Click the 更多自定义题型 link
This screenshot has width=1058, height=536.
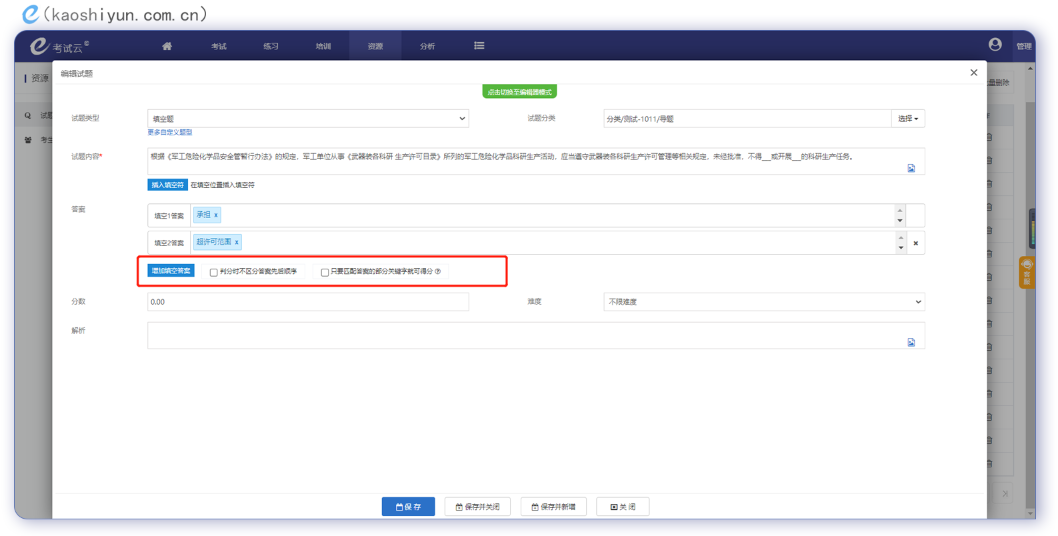(x=170, y=132)
